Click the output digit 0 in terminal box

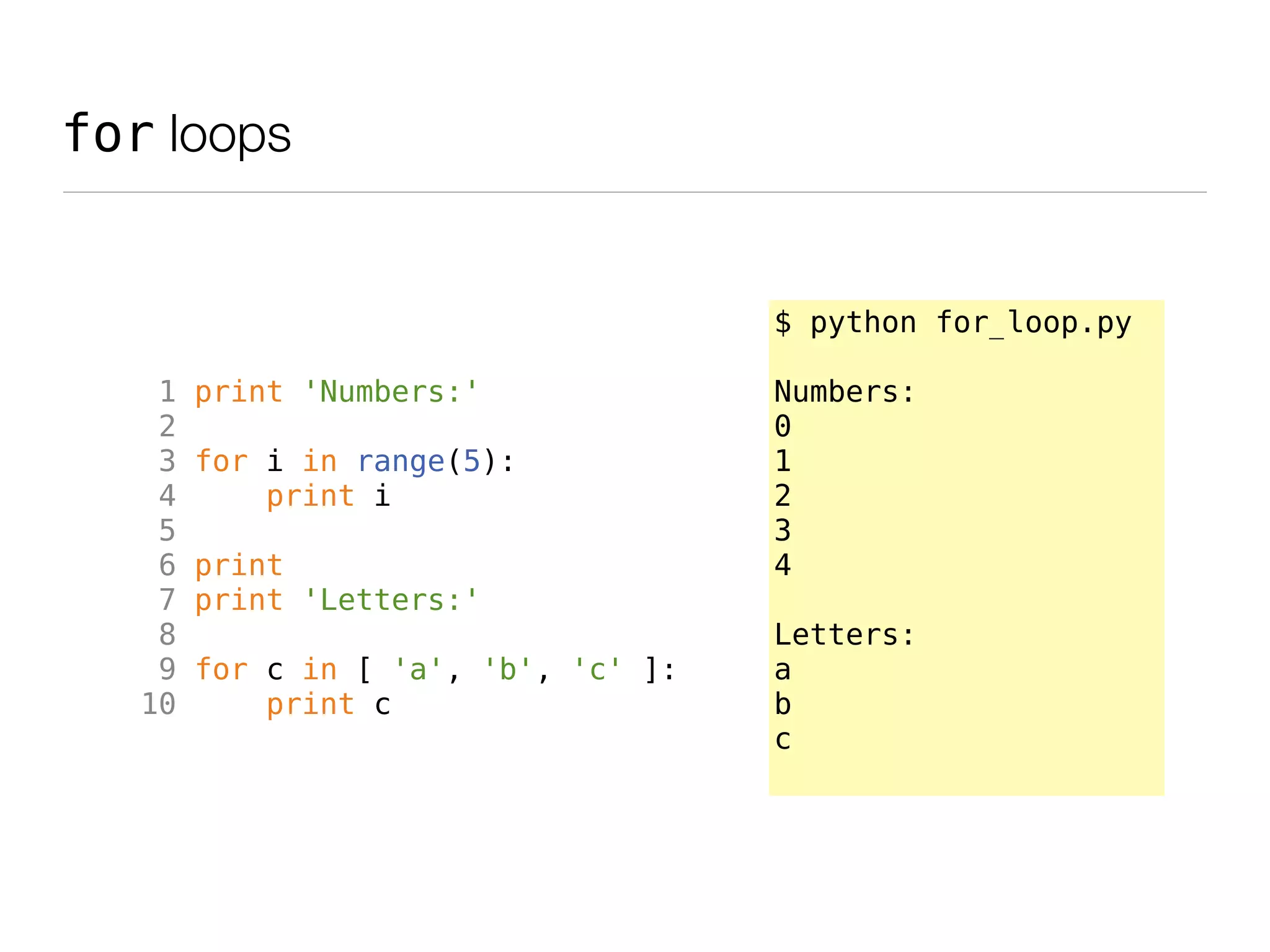pos(783,426)
